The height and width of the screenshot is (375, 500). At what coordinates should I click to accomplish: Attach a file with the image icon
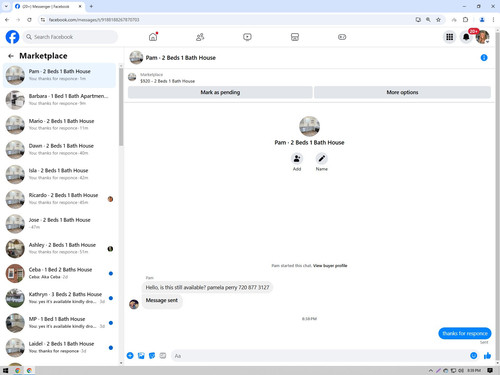click(141, 356)
